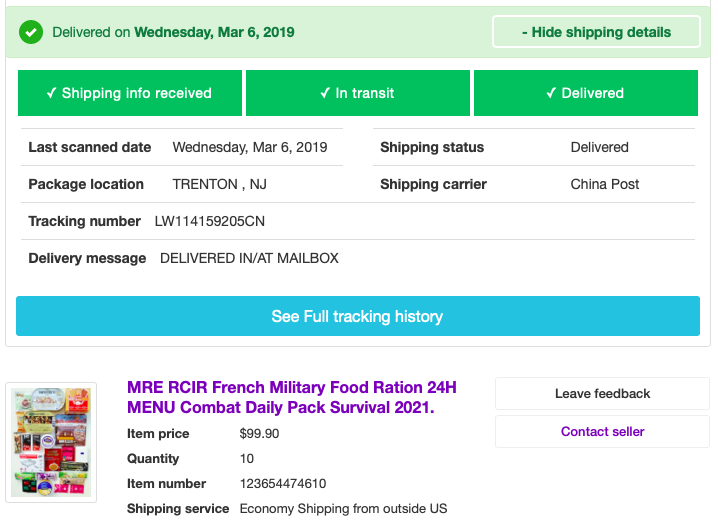This screenshot has width=718, height=532.
Task: Click the item number 123654474610
Action: [x=283, y=484]
